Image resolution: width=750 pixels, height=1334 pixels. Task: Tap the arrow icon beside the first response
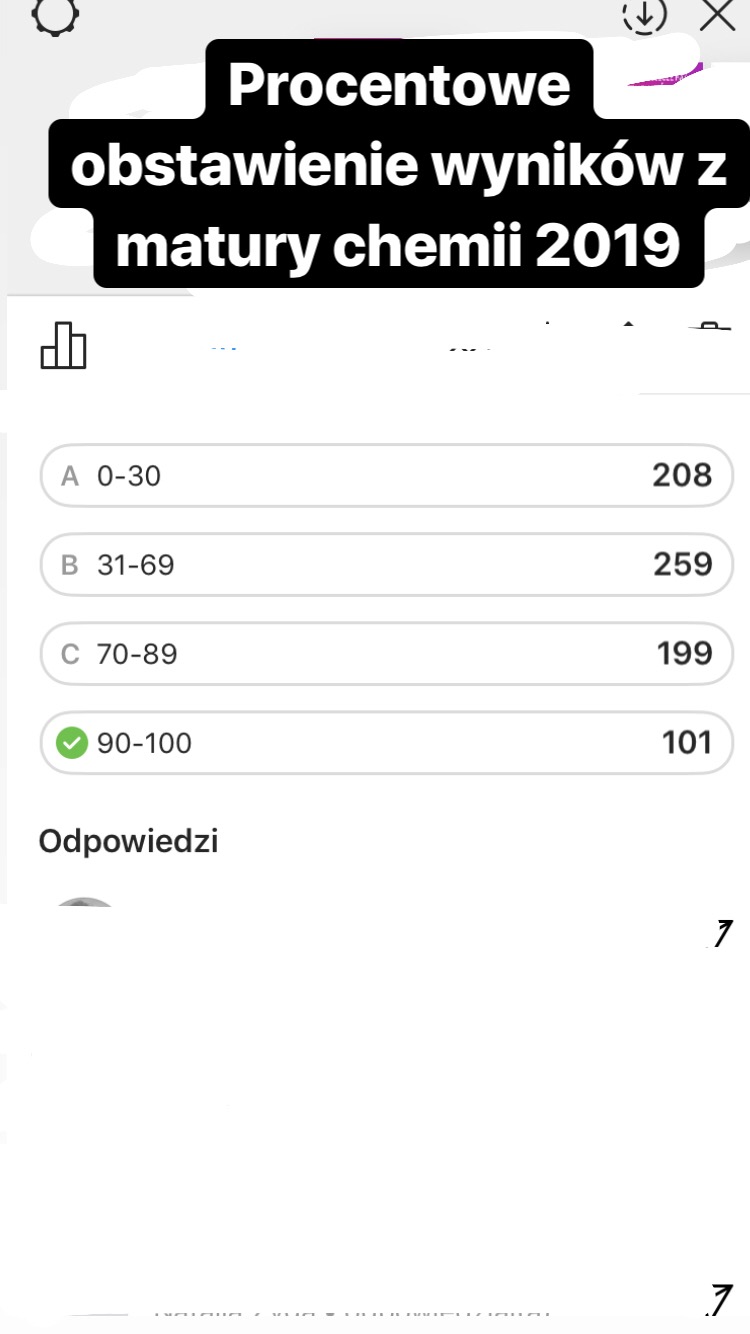point(718,934)
